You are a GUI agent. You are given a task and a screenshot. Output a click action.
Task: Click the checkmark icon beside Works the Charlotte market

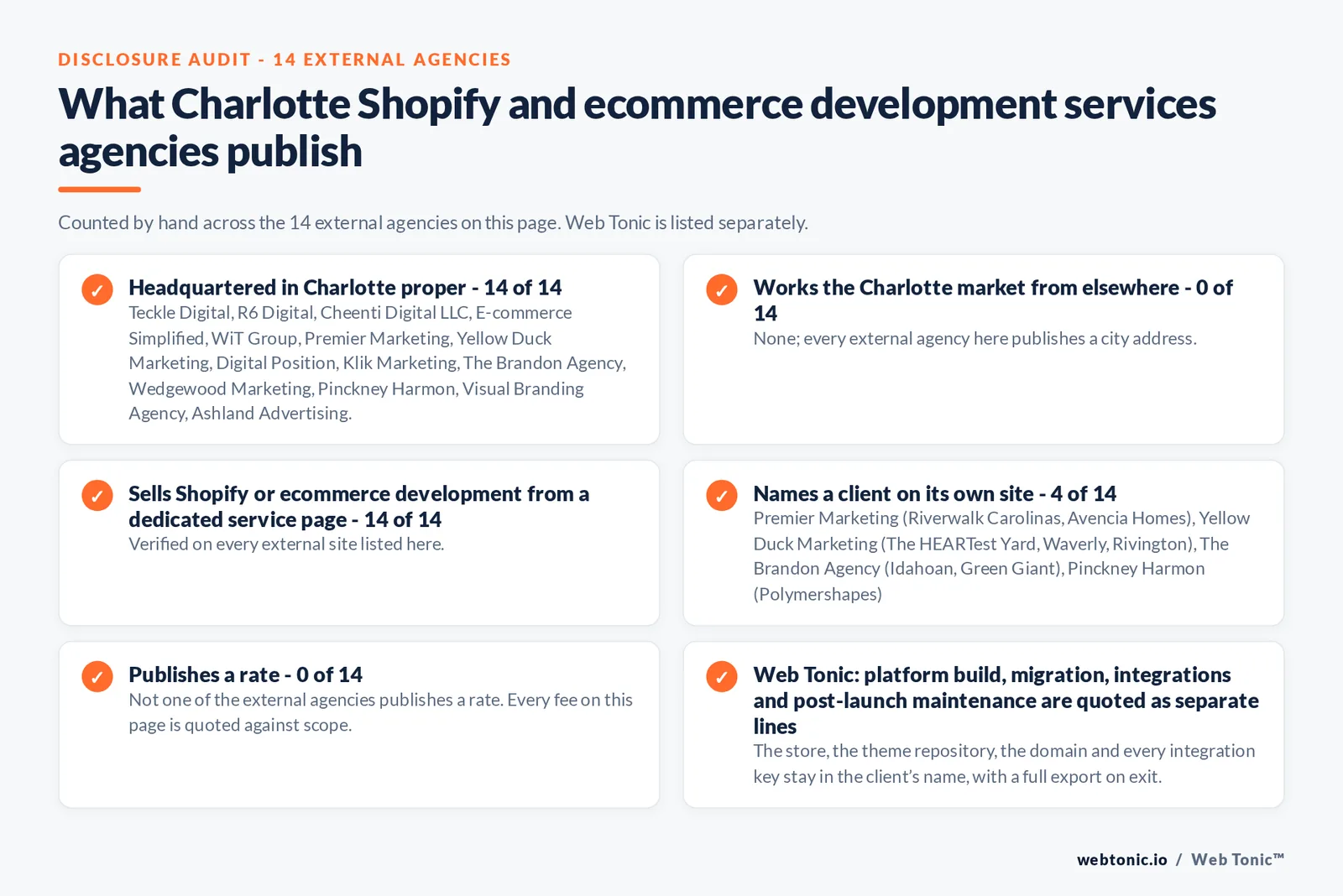[722, 289]
